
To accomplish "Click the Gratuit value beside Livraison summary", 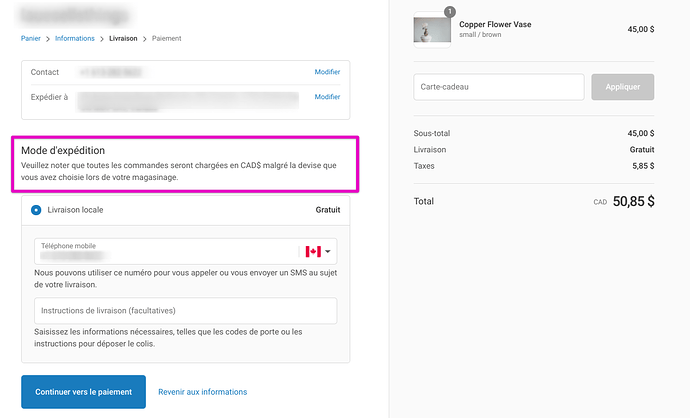I will [642, 150].
